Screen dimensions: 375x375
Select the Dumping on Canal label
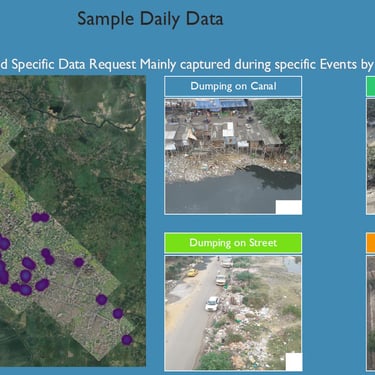tap(233, 86)
